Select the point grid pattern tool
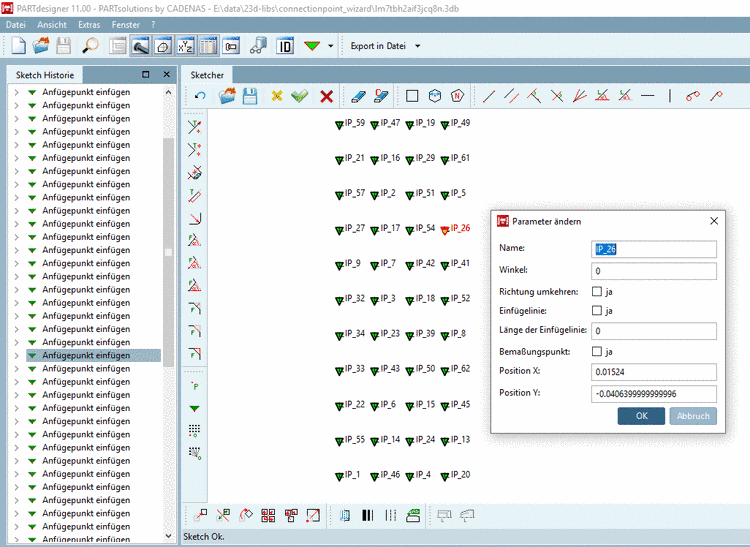Viewport: 750px width, 547px height. pyautogui.click(x=195, y=430)
